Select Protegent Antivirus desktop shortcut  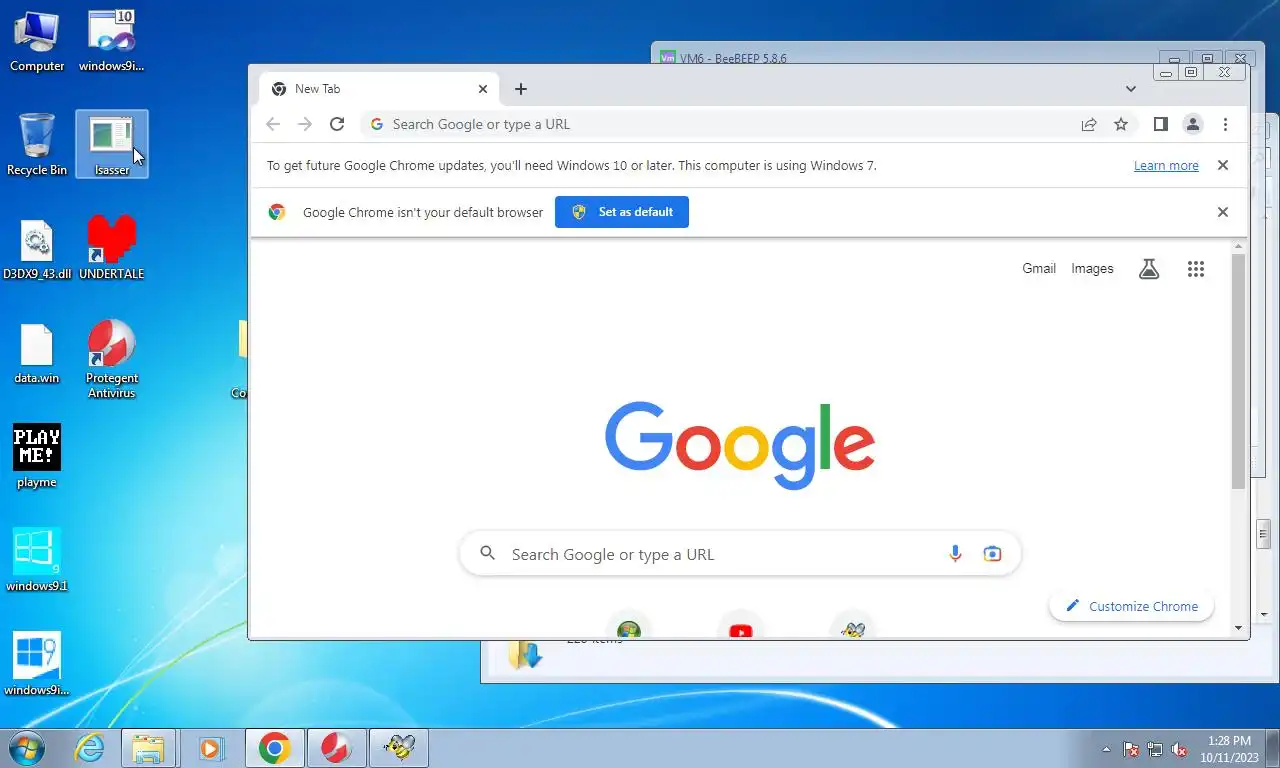pos(112,359)
